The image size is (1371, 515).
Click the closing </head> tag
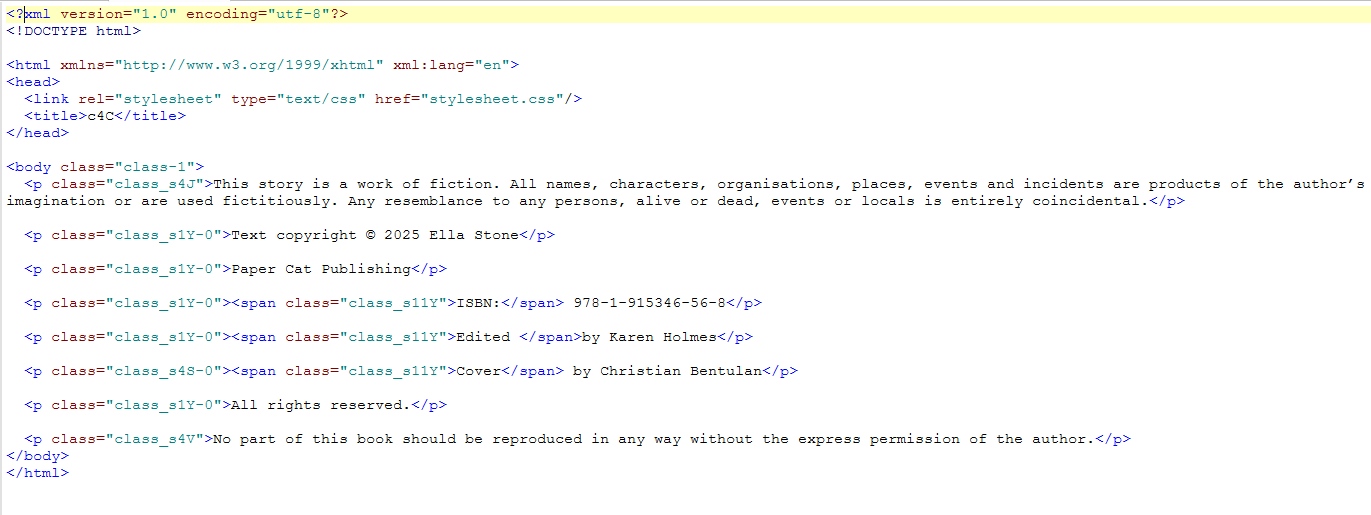click(38, 133)
